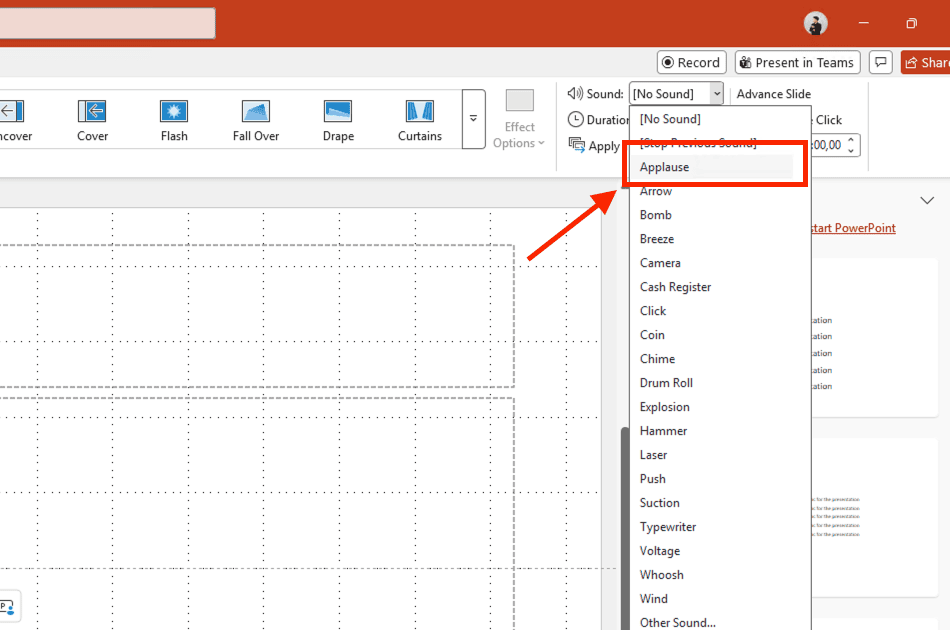Choose Breeze sound

720,239
